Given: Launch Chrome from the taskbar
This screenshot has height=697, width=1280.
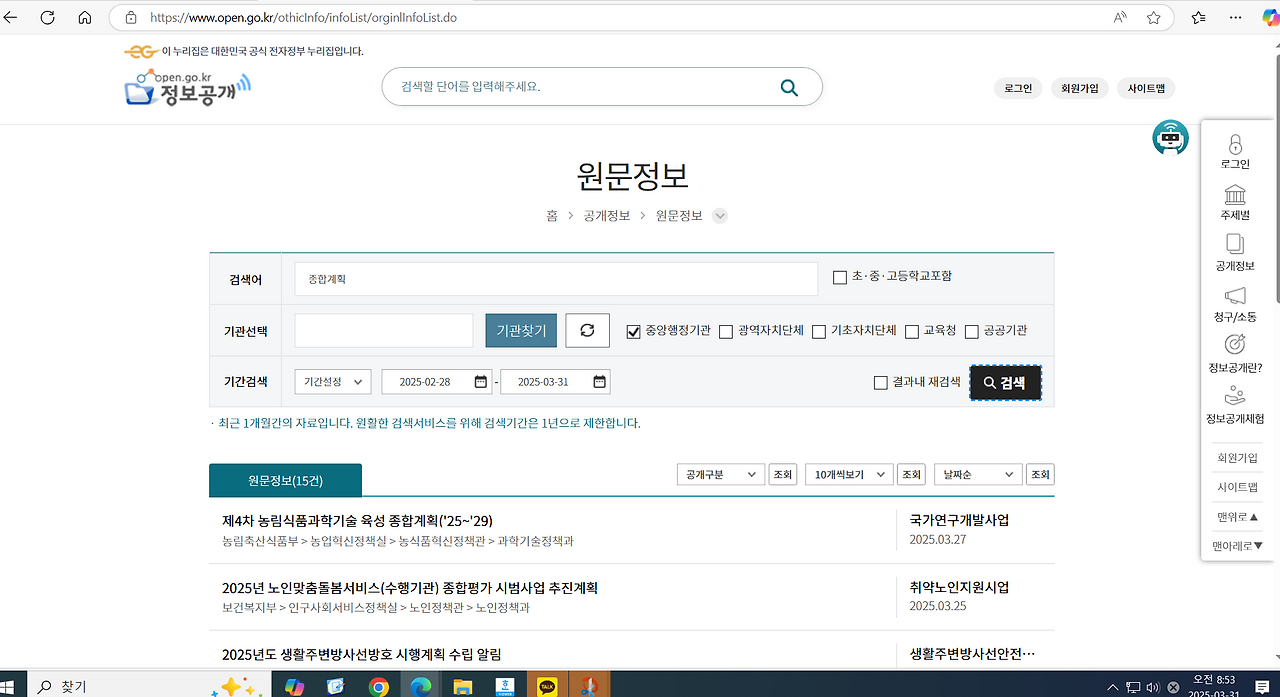Looking at the screenshot, I should click(378, 686).
